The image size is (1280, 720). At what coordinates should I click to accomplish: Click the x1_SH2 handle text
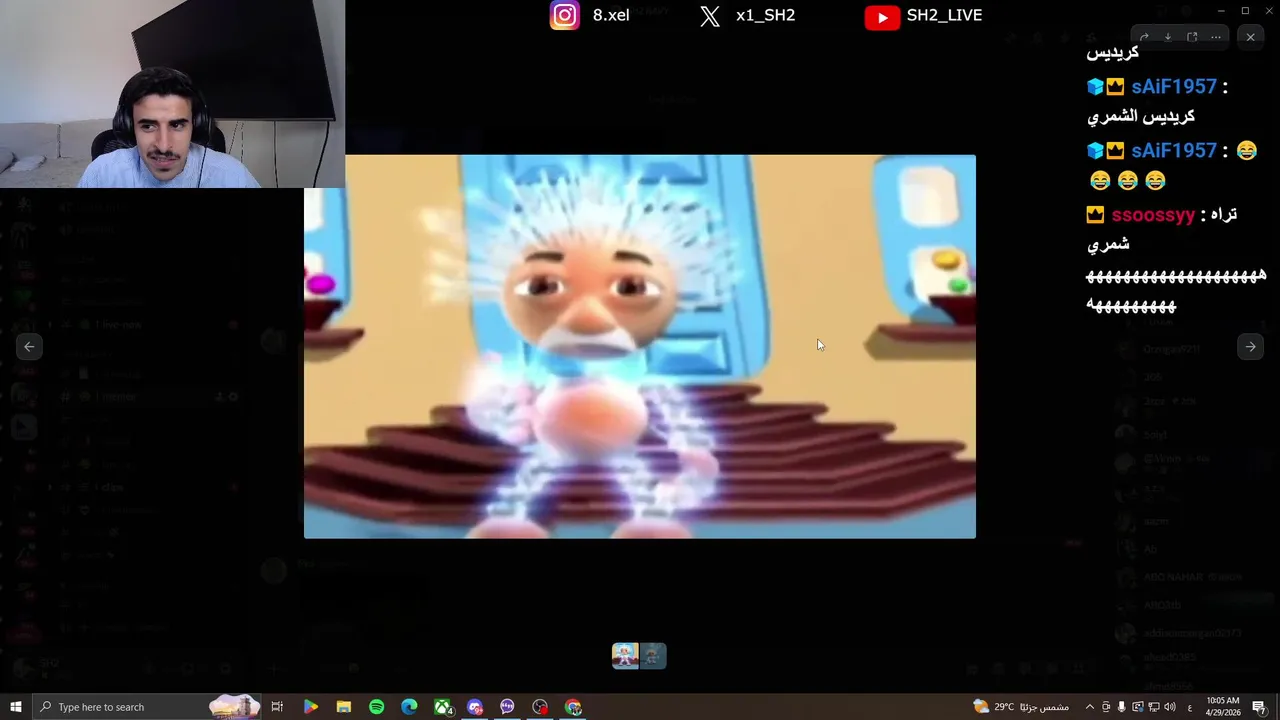765,15
